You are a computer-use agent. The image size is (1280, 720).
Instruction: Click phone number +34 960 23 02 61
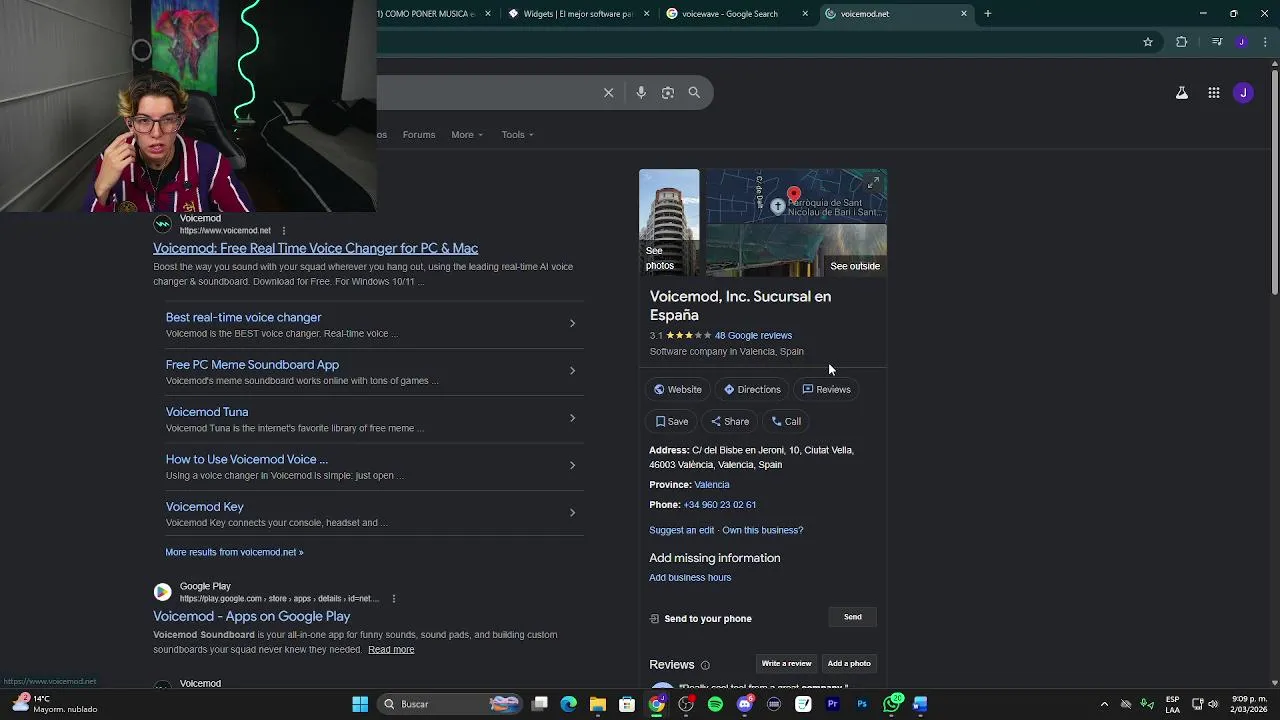coord(720,505)
